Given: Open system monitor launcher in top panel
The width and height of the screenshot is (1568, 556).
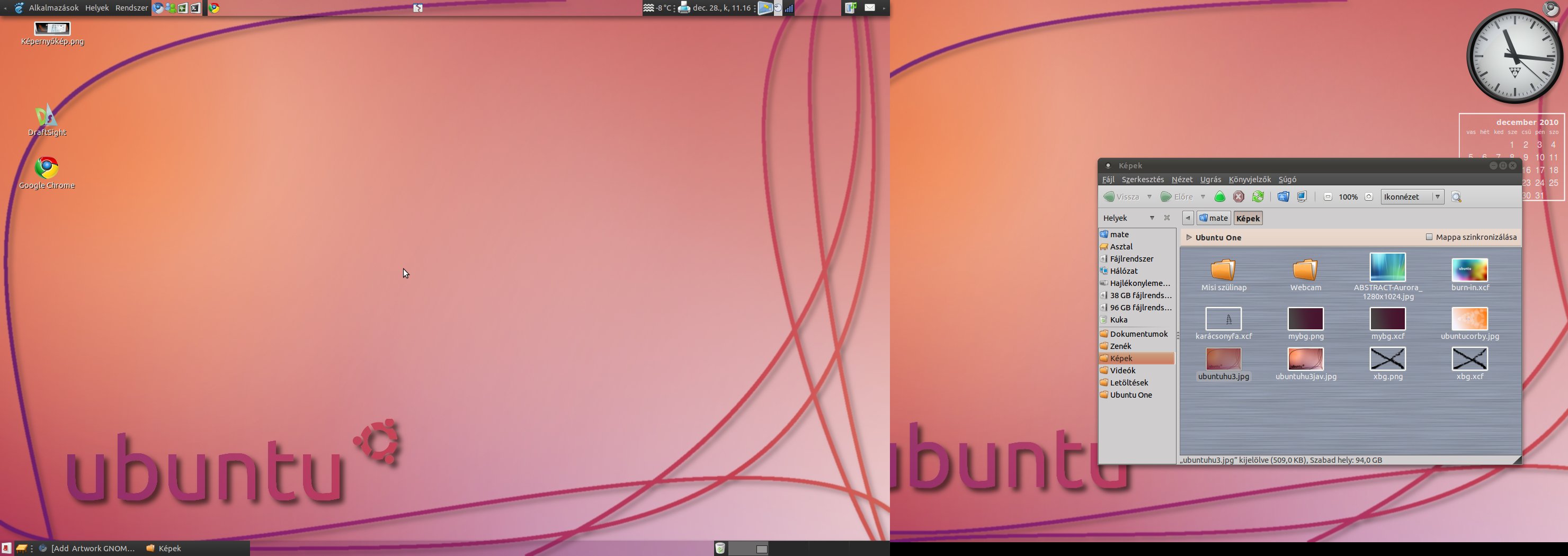Looking at the screenshot, I should (x=183, y=8).
